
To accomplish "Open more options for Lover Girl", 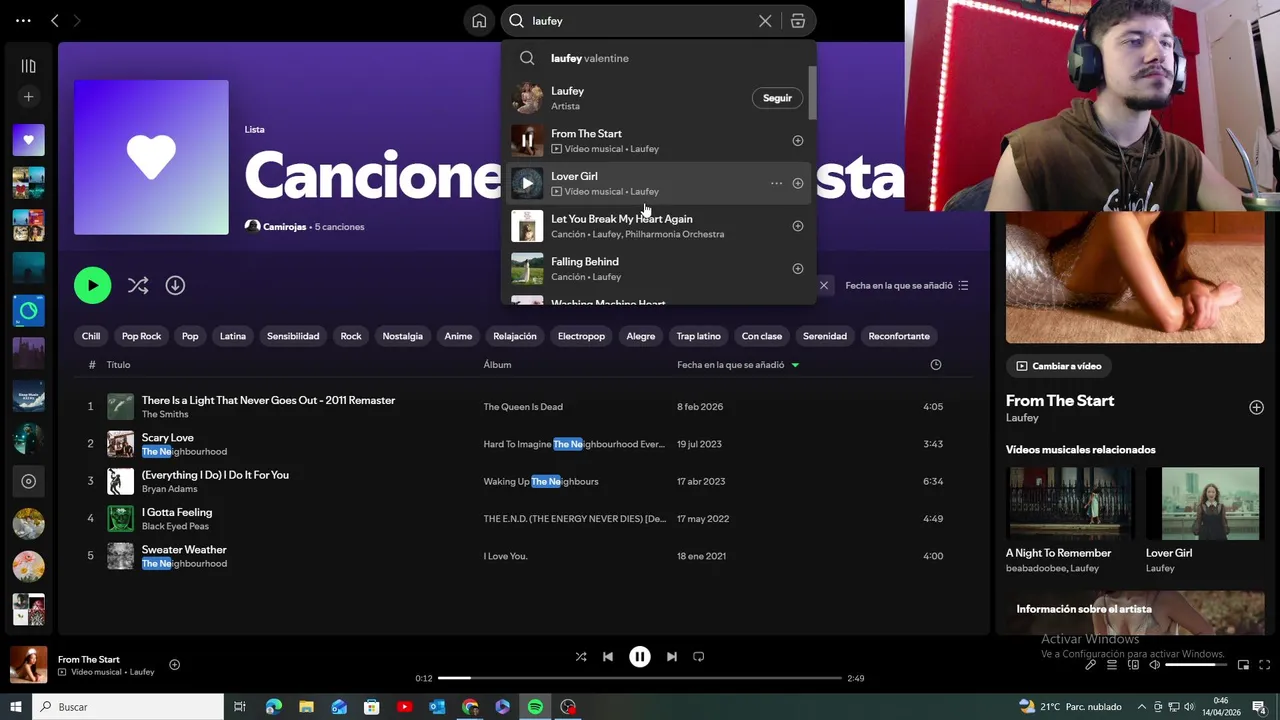I will point(776,183).
